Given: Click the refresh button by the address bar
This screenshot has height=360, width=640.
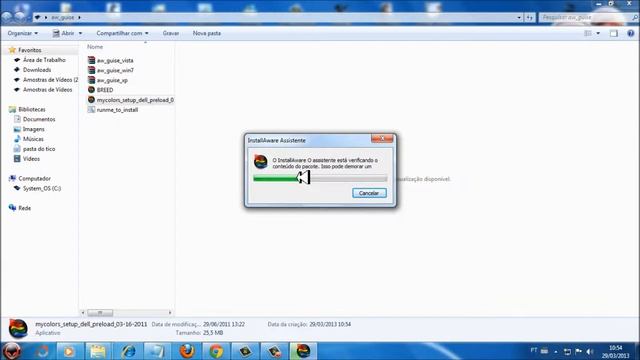Looking at the screenshot, I should click(529, 17).
